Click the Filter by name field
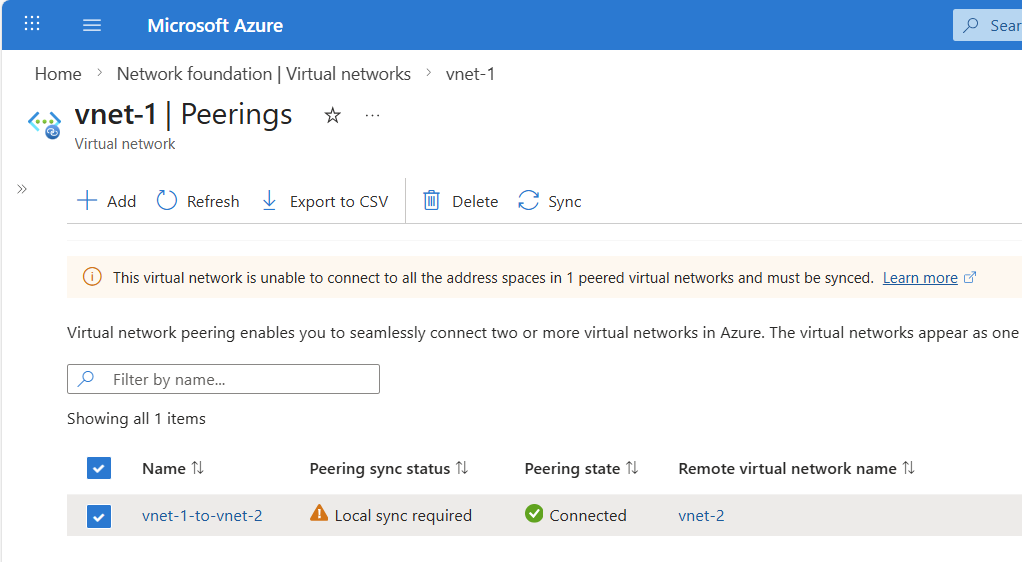The width and height of the screenshot is (1022, 562). coord(223,379)
